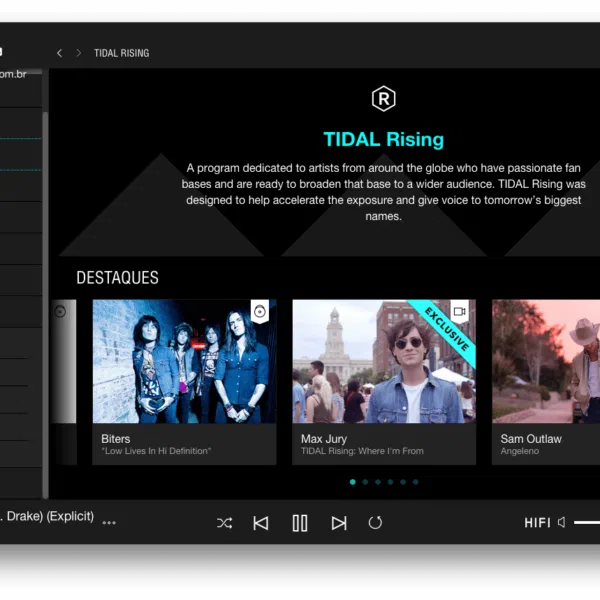Open the three-dot track options menu
Image resolution: width=600 pixels, height=600 pixels.
pyautogui.click(x=109, y=523)
